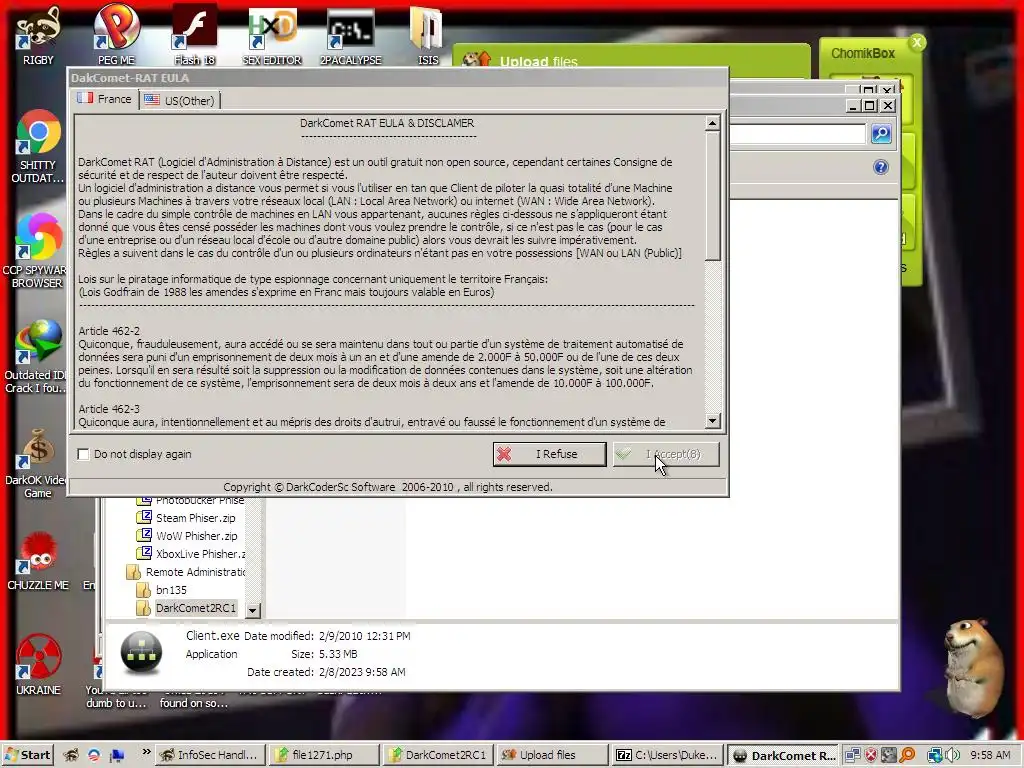Expand the quick launch chevron
The height and width of the screenshot is (768, 1024).
(146, 752)
